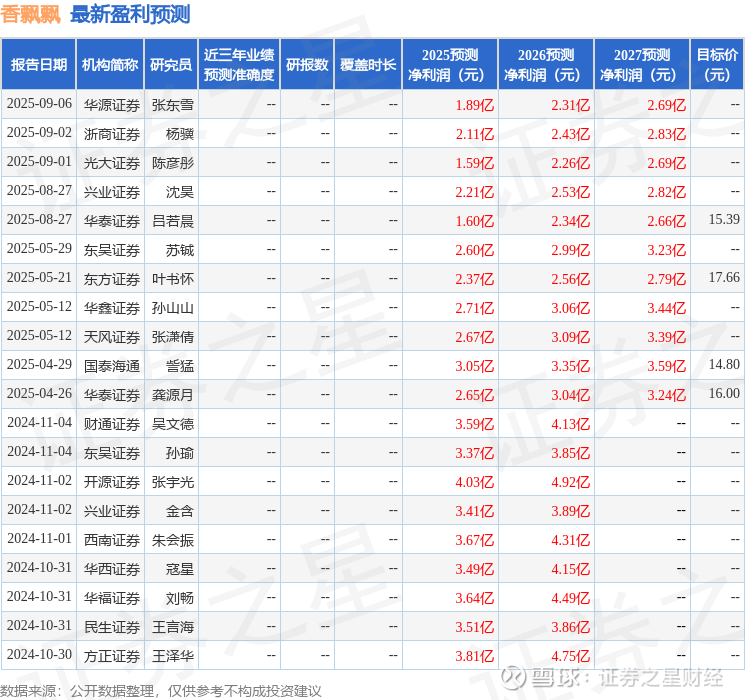Image resolution: width=745 pixels, height=700 pixels.
Task: Click analyst 孙瑜
Action: (180, 453)
